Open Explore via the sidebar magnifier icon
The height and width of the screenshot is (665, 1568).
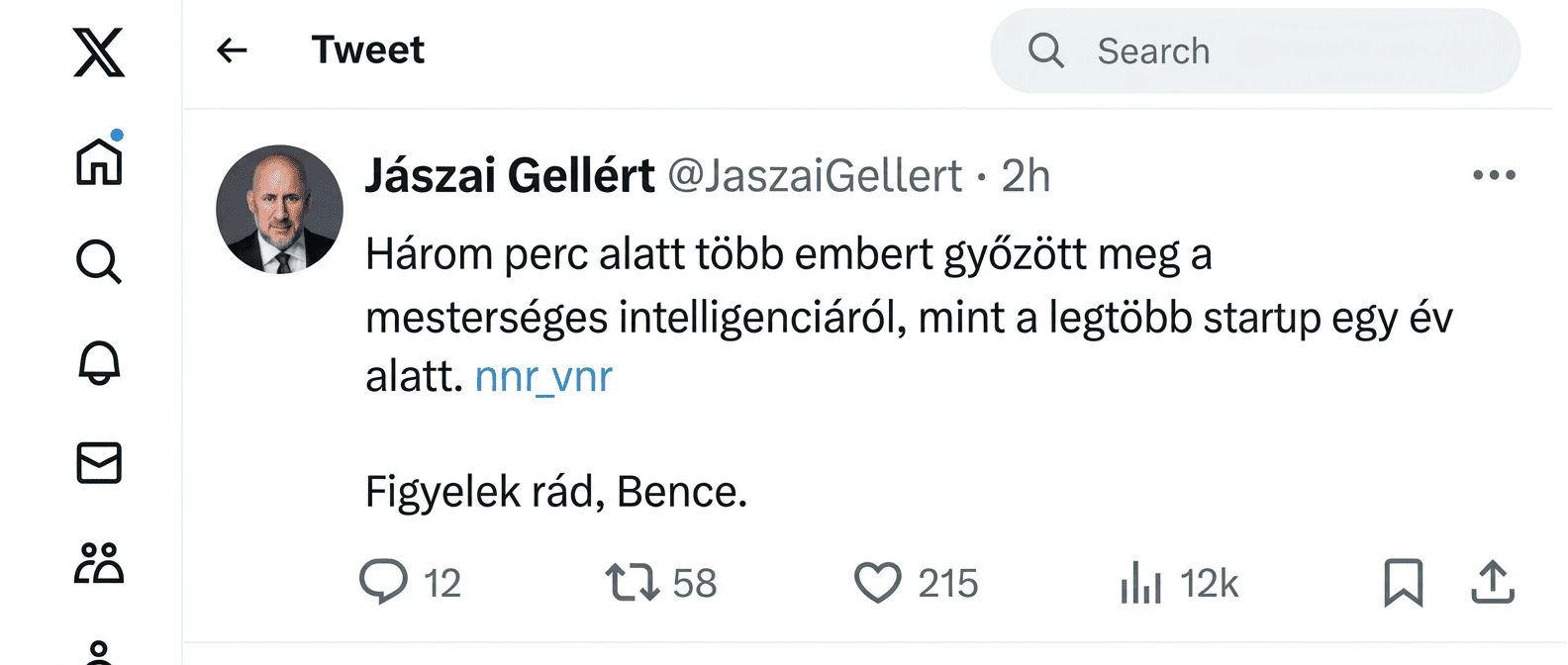click(x=99, y=262)
